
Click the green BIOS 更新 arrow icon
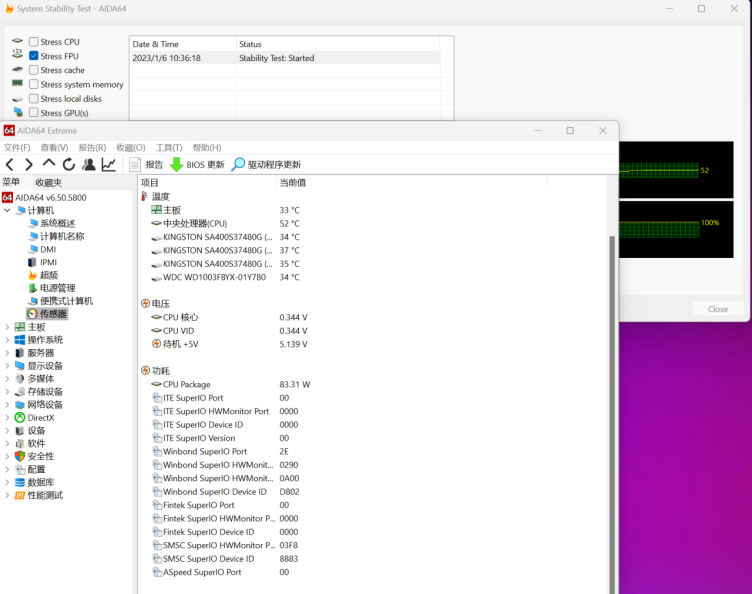[x=176, y=165]
